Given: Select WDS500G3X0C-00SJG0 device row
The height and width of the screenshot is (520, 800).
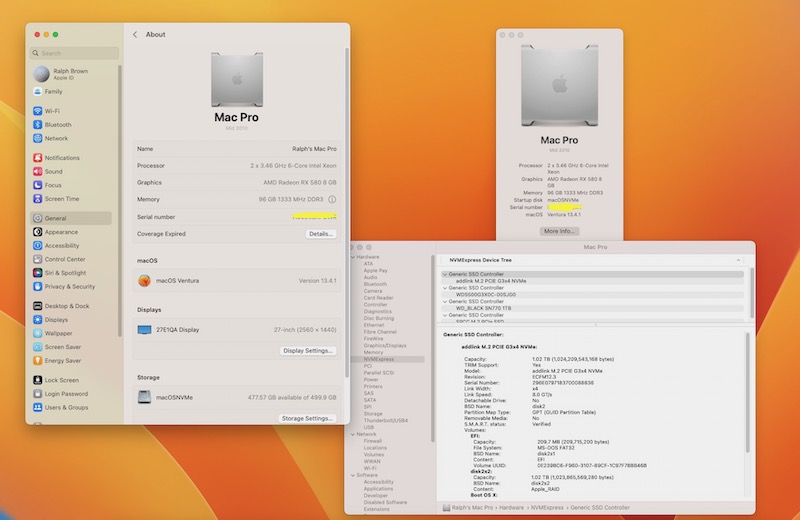Looking at the screenshot, I should [592, 295].
